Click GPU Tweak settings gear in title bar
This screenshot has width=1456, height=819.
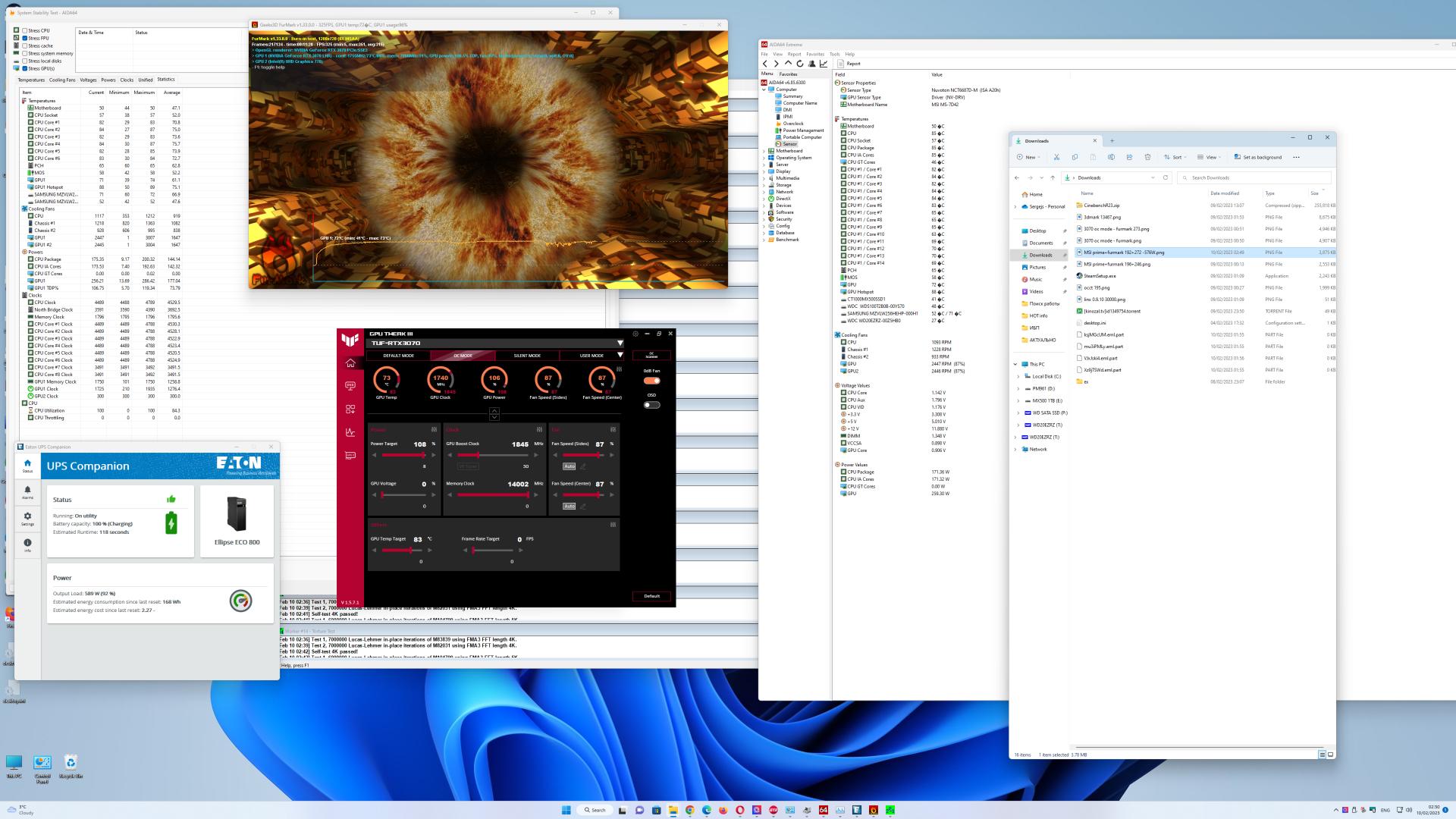(635, 334)
